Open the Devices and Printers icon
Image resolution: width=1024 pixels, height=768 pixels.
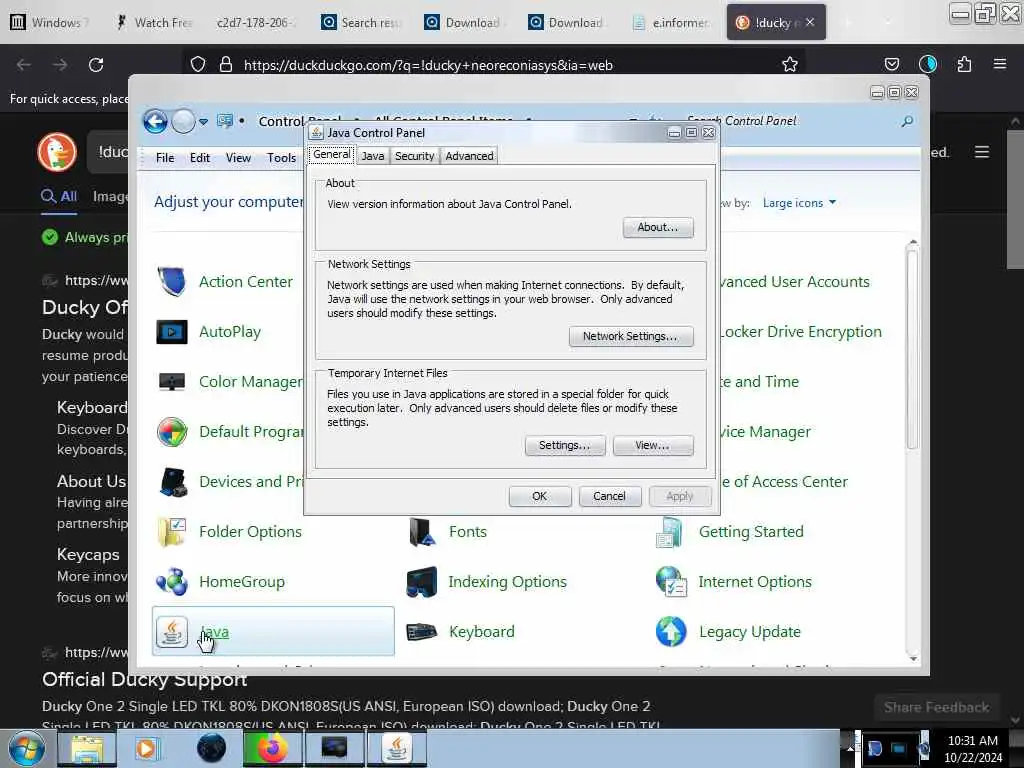pos(173,482)
